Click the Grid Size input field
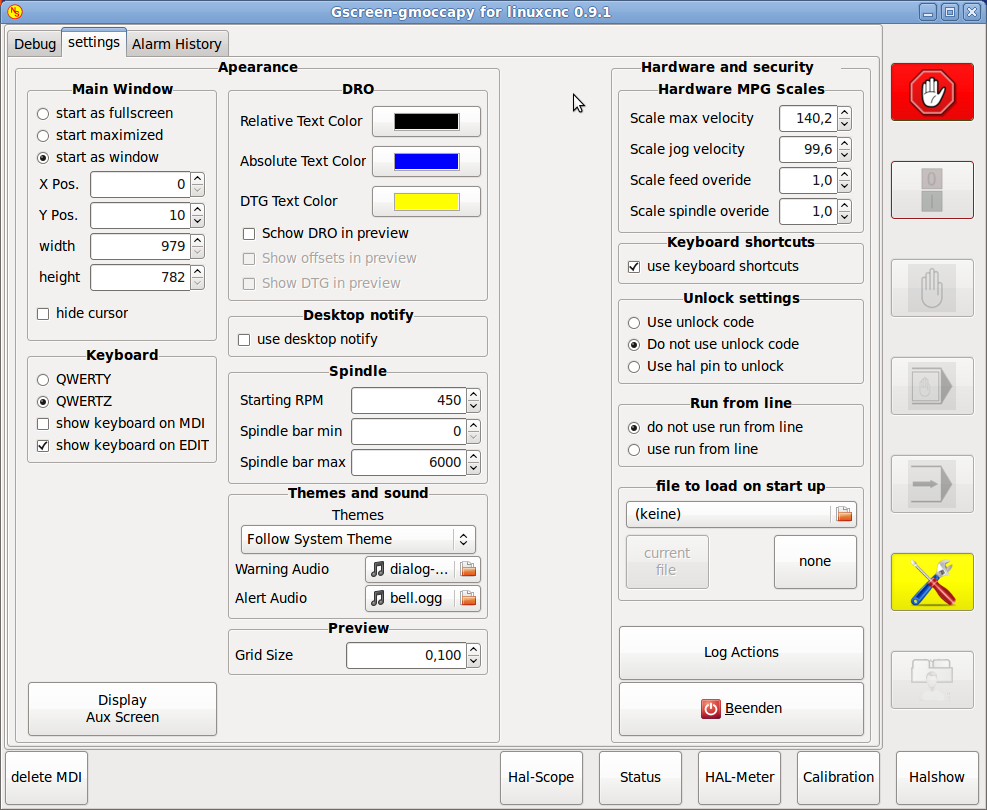This screenshot has height=810, width=987. (406, 656)
